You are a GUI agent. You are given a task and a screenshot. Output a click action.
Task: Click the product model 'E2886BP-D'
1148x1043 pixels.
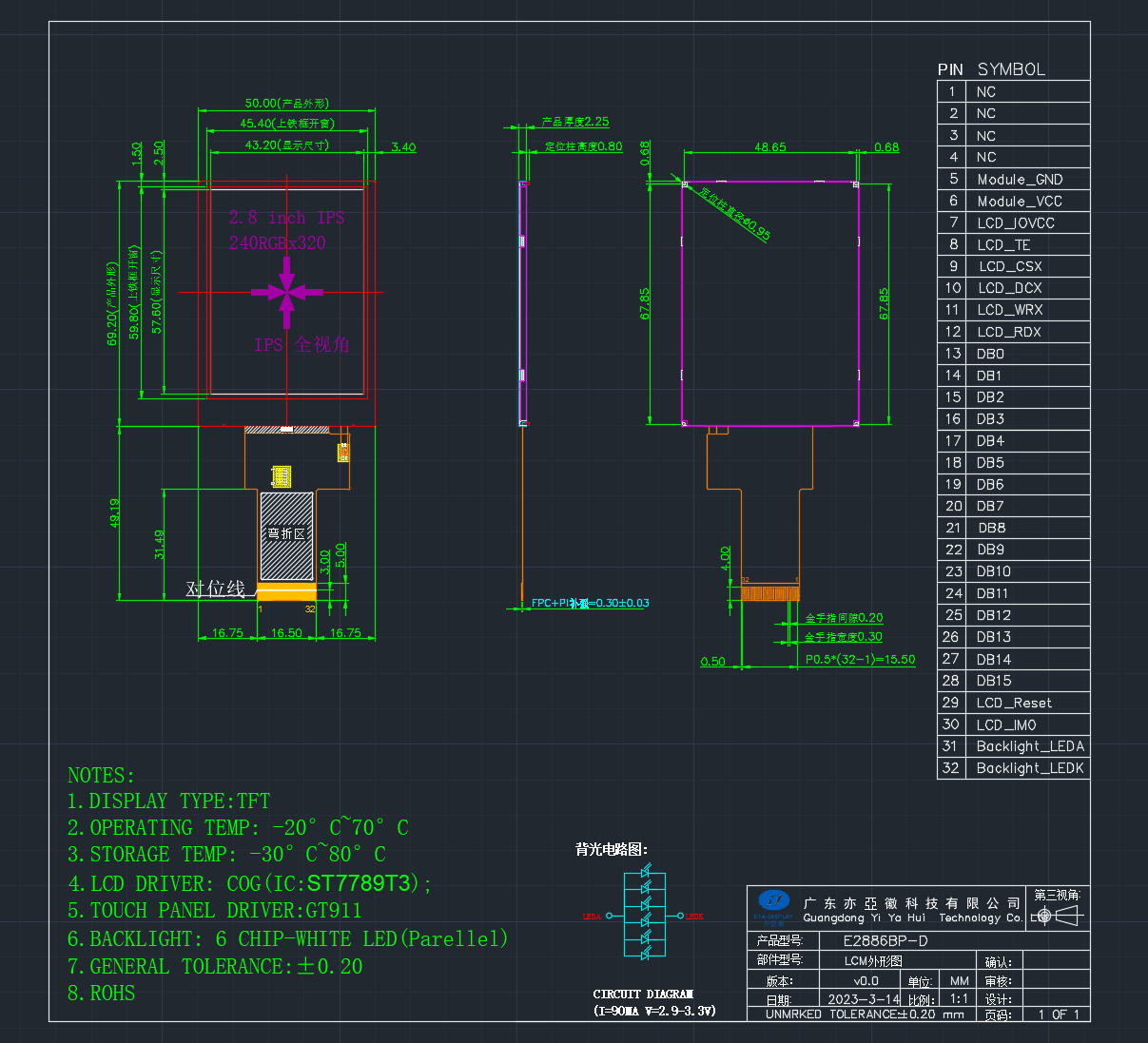click(885, 941)
